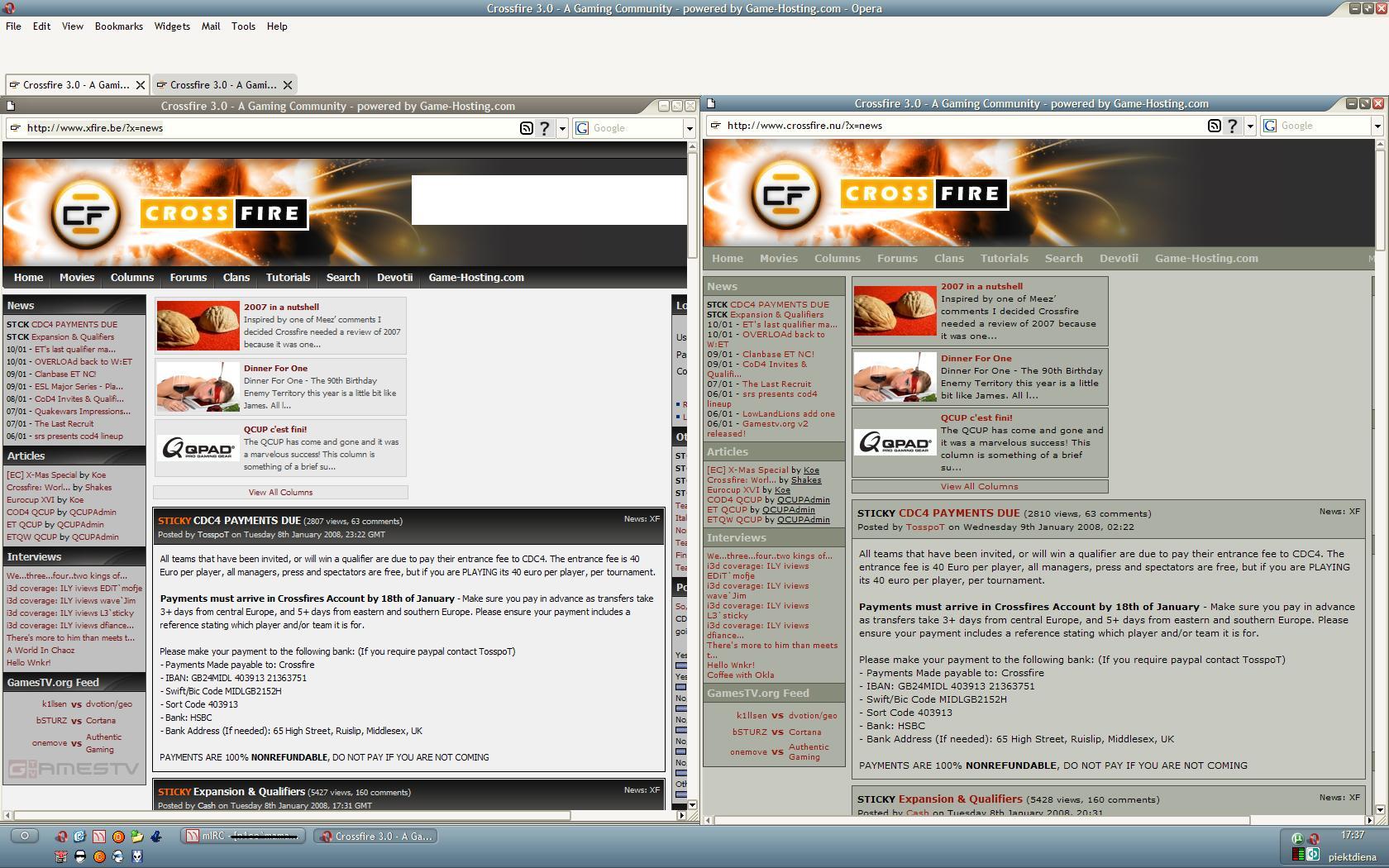The height and width of the screenshot is (868, 1389).
Task: Open the Dinner For One thumbnail in crossfire.nu window
Action: click(895, 377)
